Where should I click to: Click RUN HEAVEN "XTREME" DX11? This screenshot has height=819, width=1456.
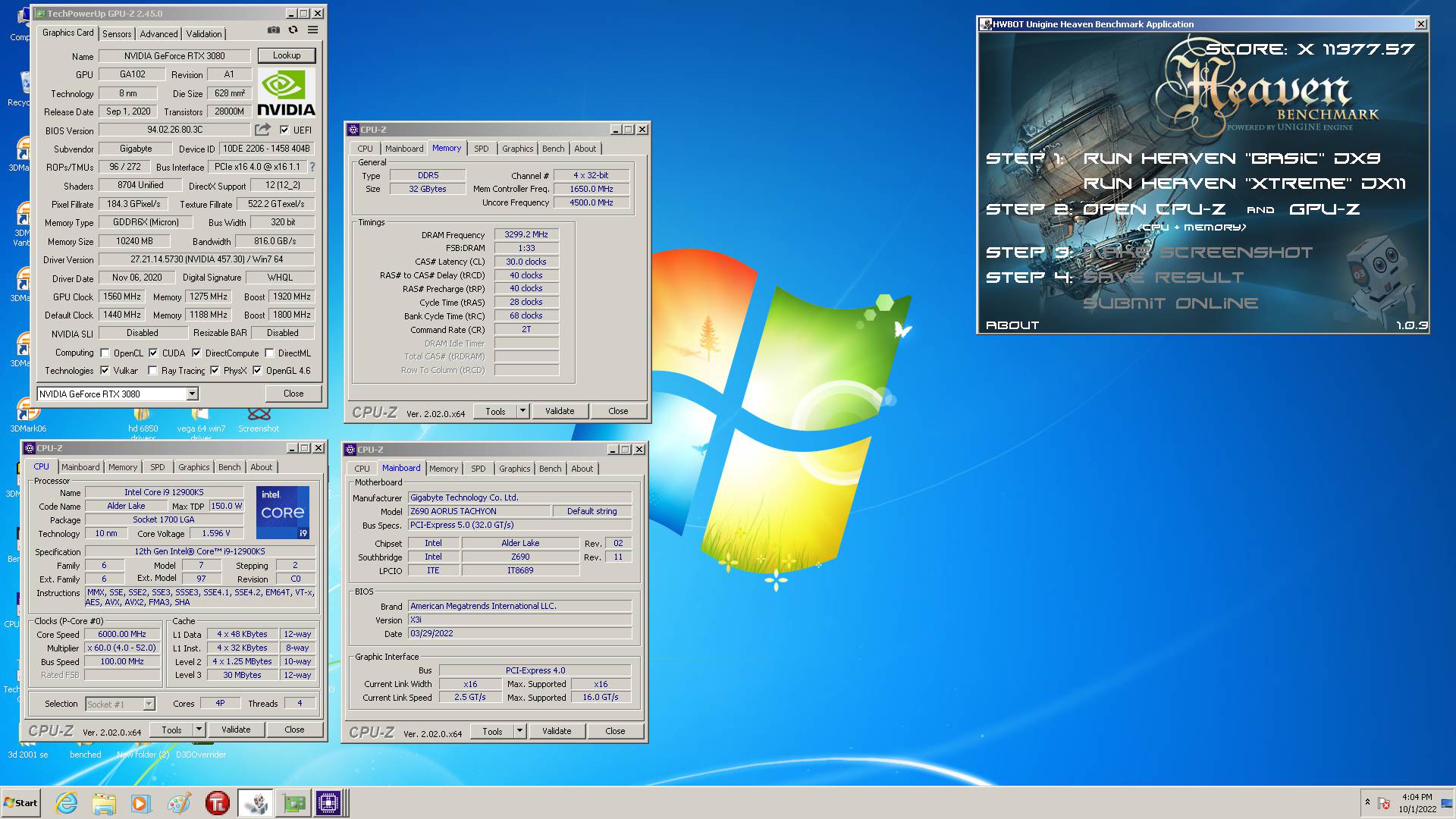pos(1244,184)
